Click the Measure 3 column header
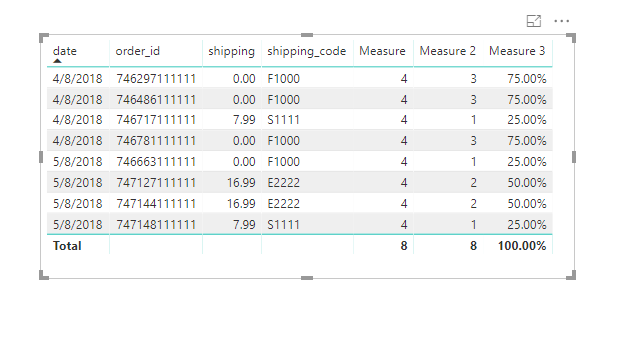This screenshot has height=364, width=643. click(x=517, y=51)
